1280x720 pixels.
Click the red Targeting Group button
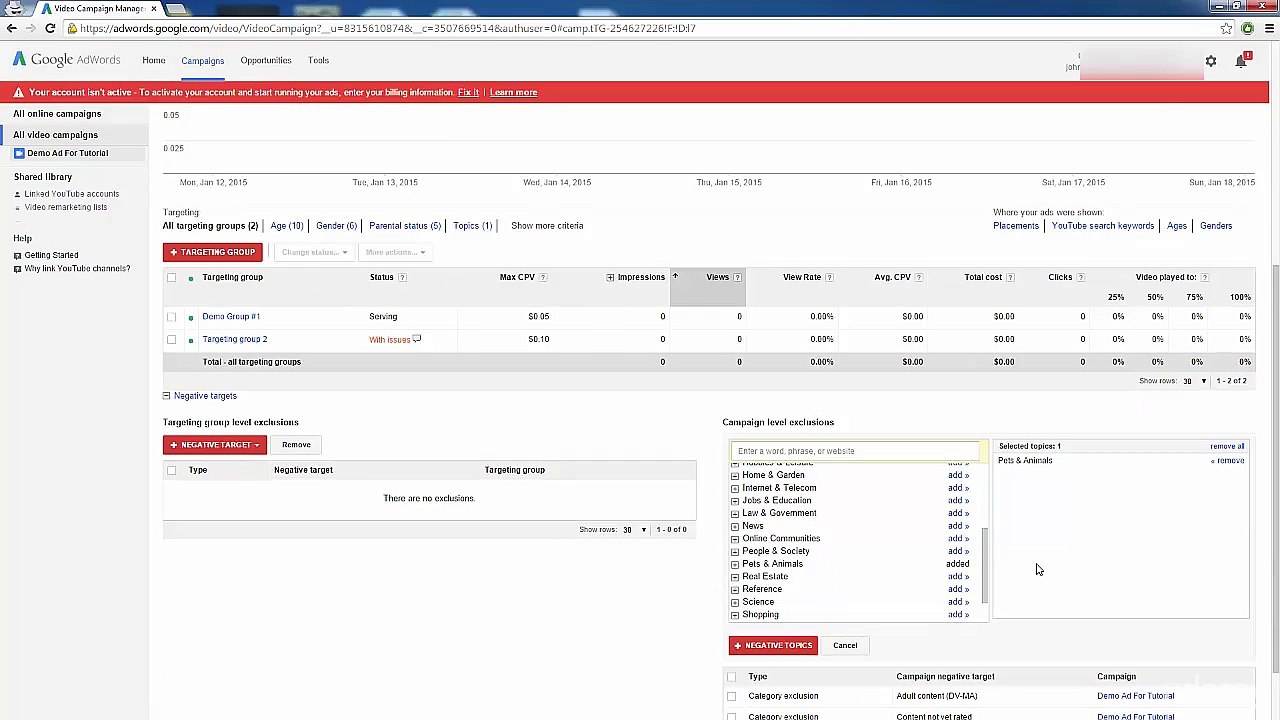coord(213,252)
